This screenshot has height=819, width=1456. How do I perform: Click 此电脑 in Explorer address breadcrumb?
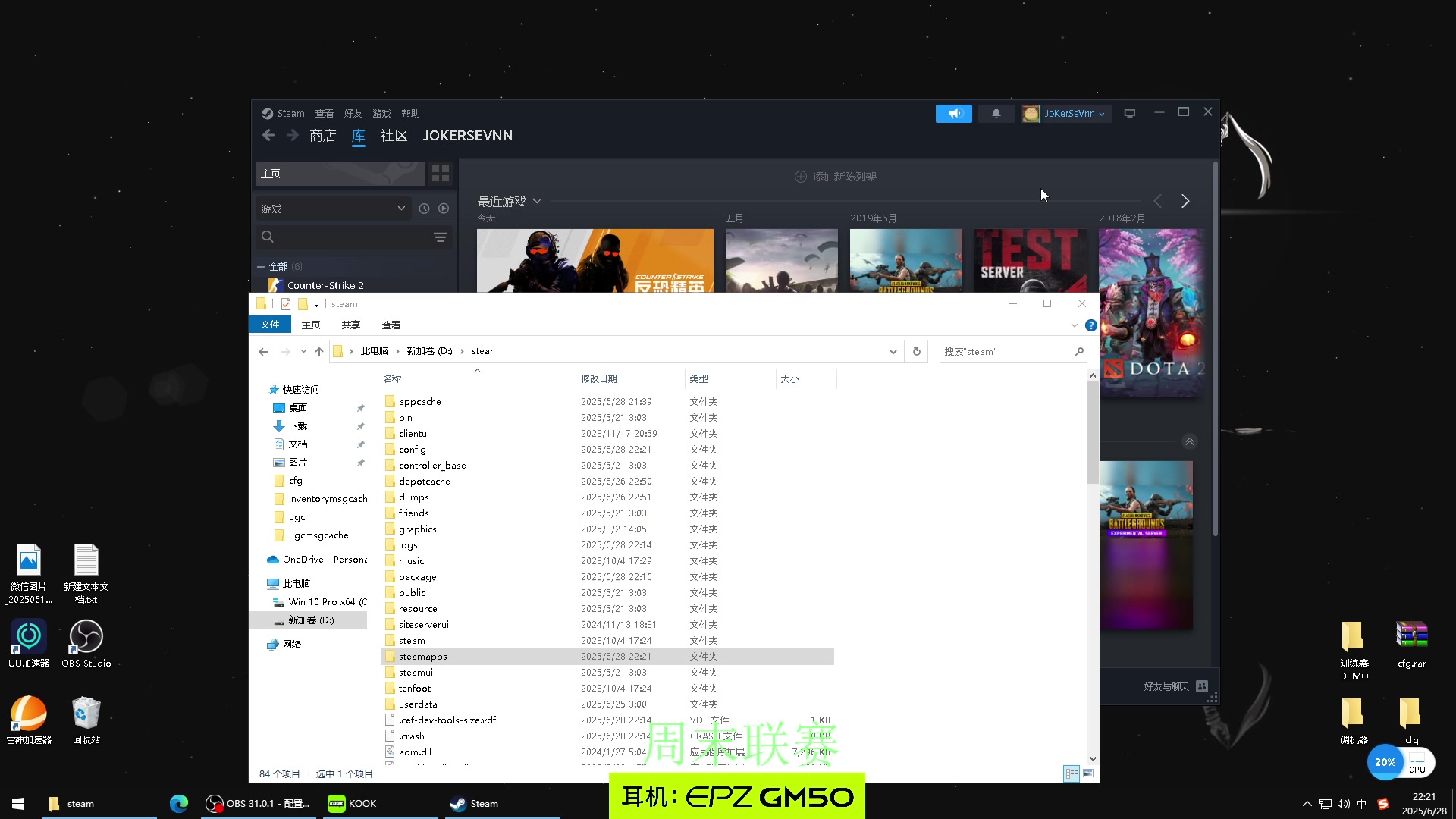[x=374, y=351]
